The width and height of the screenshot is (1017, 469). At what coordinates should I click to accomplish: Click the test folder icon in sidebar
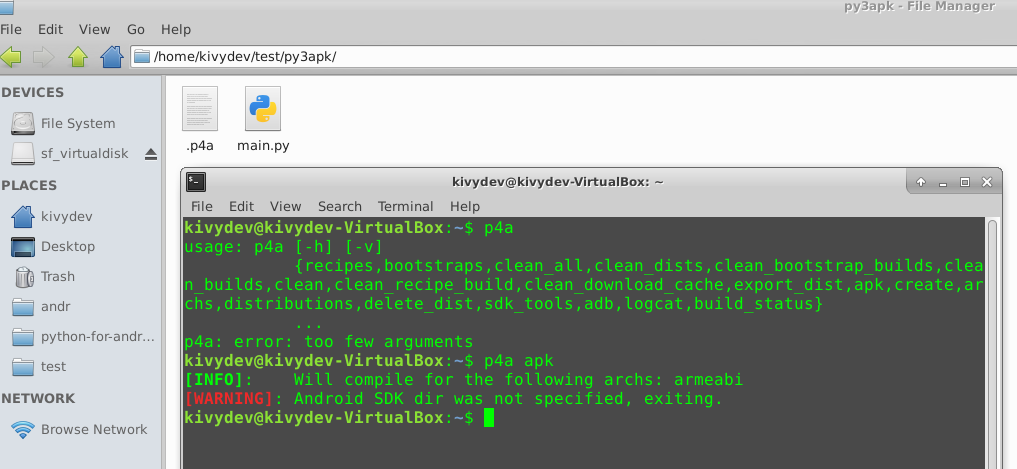23,367
